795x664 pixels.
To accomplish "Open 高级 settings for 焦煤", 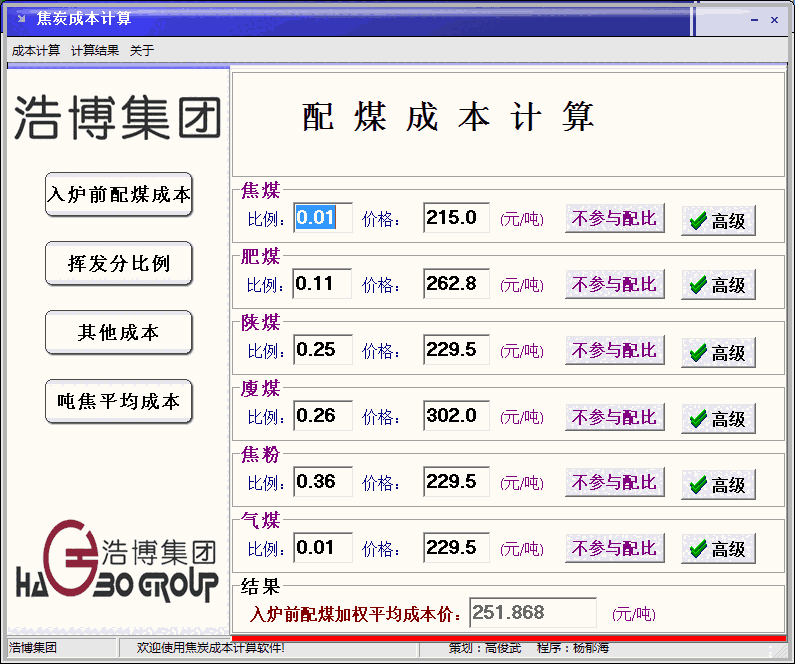I will click(718, 220).
